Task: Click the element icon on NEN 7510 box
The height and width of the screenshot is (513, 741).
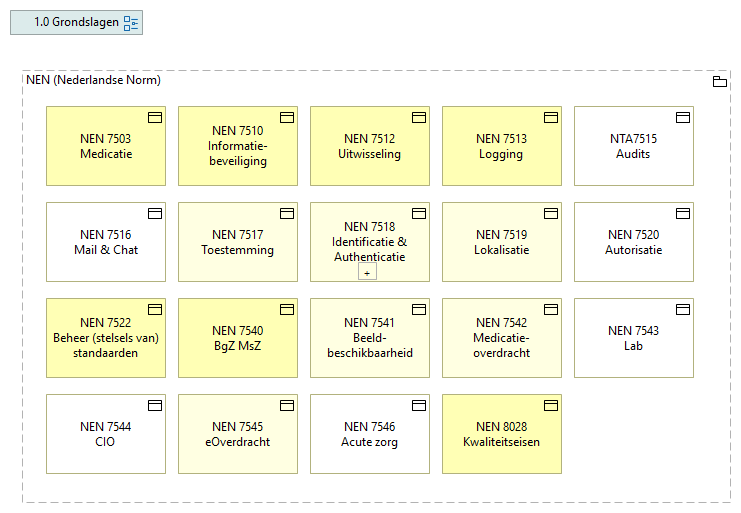Action: pos(287,117)
